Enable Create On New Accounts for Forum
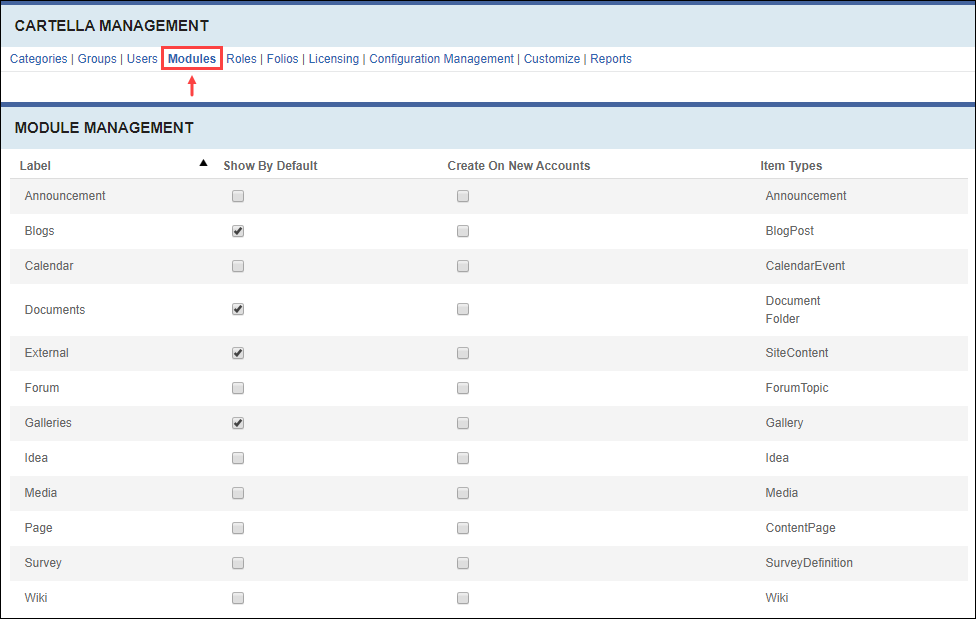 click(462, 388)
